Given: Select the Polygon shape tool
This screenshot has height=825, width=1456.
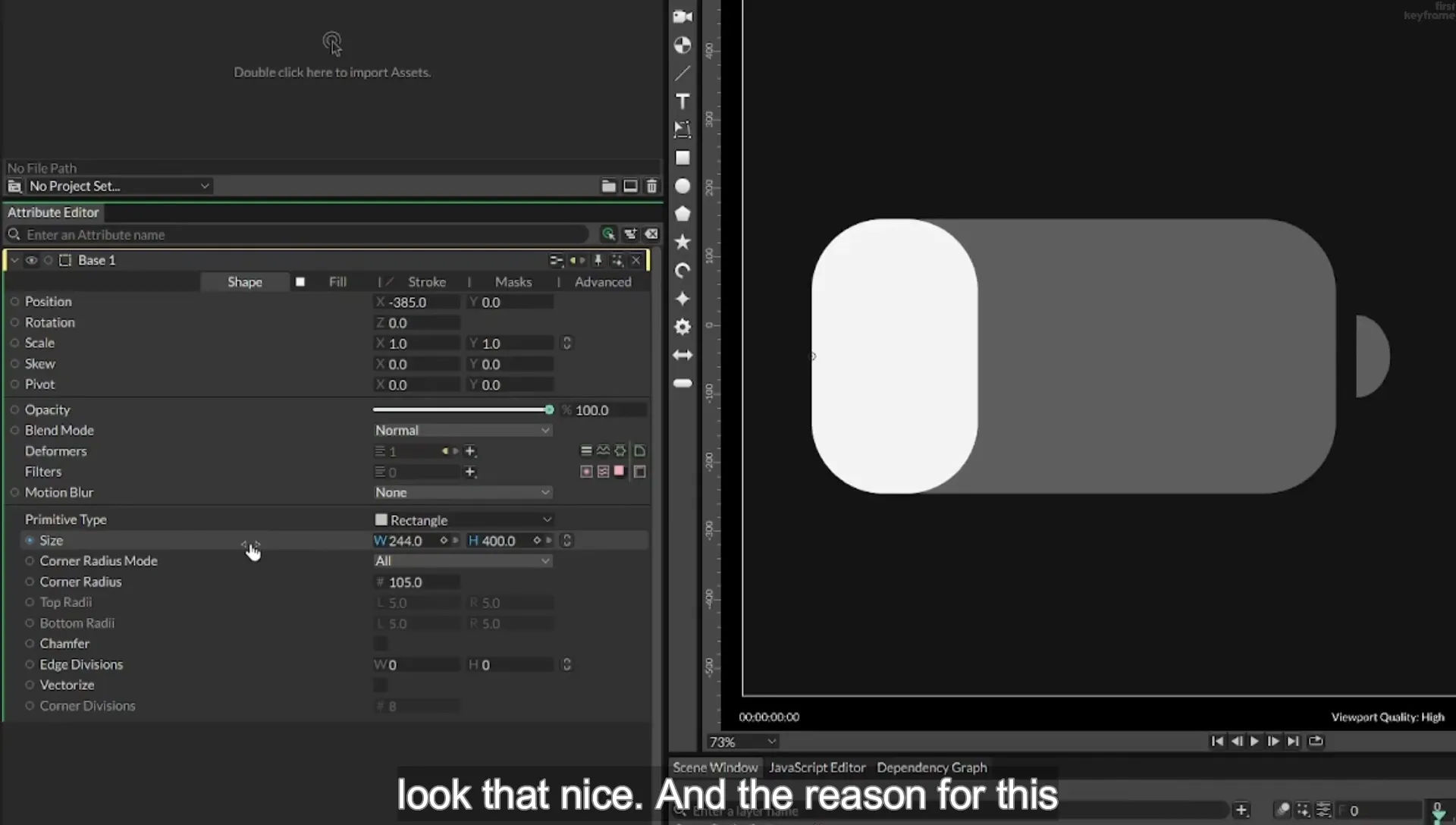Looking at the screenshot, I should (x=682, y=214).
